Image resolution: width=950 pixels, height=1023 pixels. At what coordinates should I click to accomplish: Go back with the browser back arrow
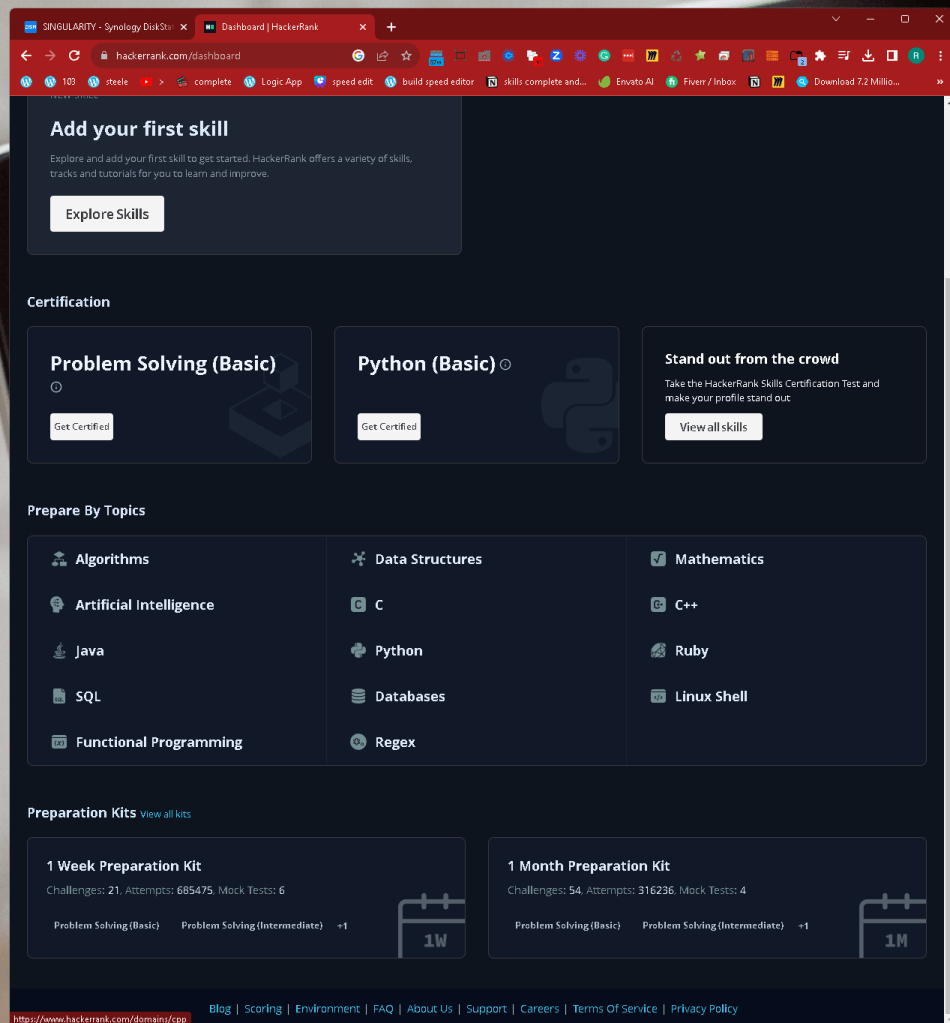tap(26, 55)
